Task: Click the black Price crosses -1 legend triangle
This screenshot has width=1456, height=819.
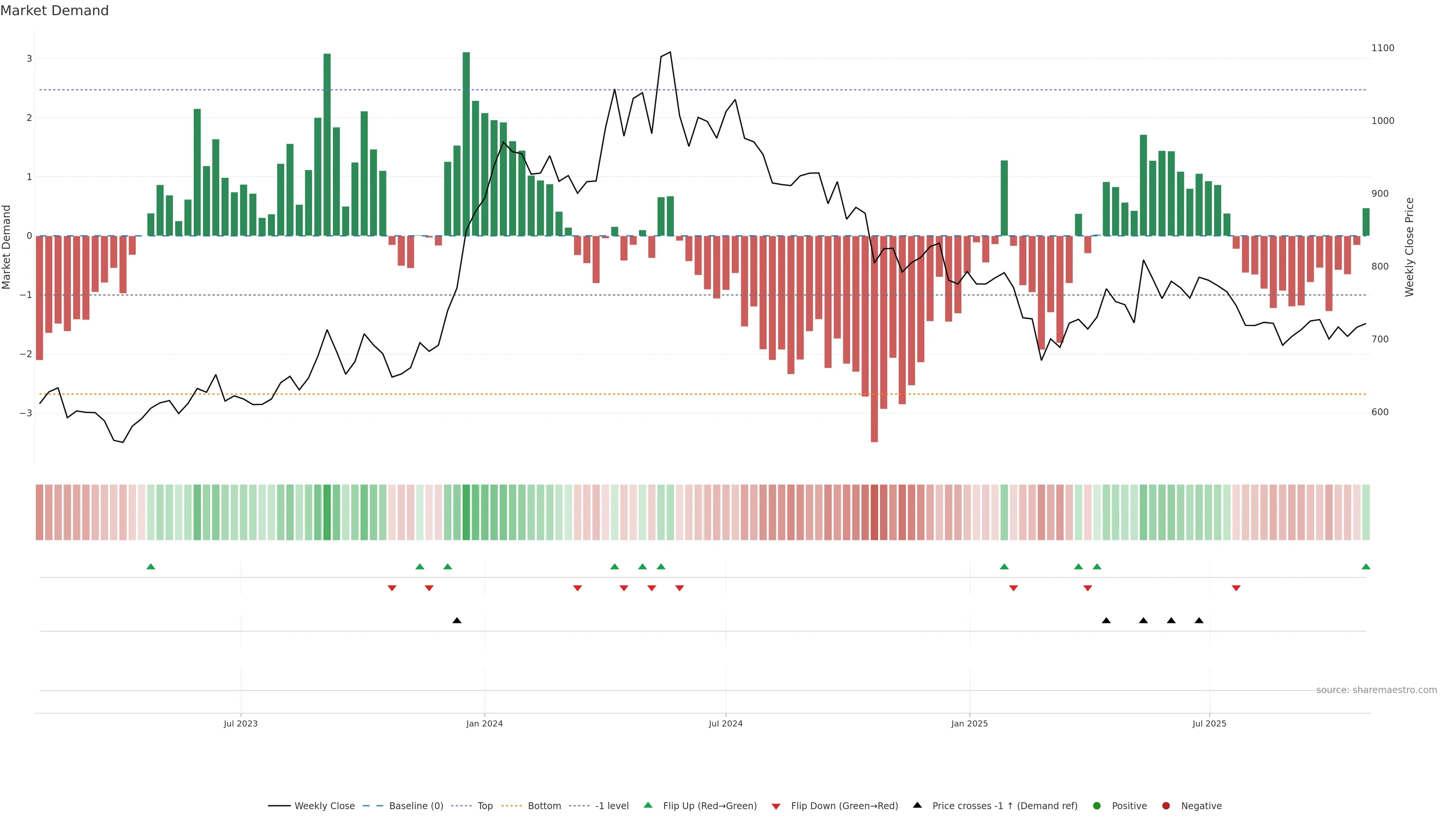Action: point(917,805)
